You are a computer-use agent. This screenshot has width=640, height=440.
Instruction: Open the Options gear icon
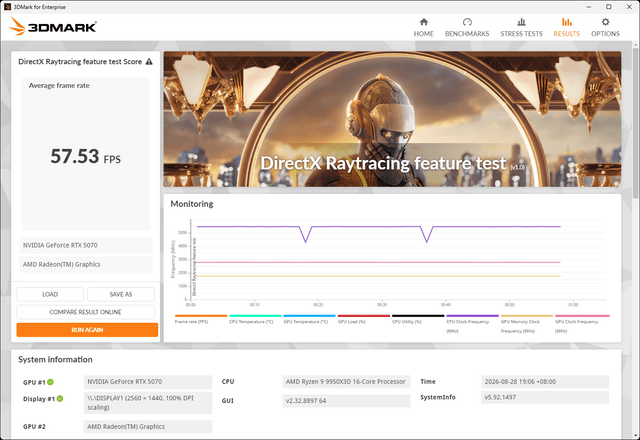605,22
